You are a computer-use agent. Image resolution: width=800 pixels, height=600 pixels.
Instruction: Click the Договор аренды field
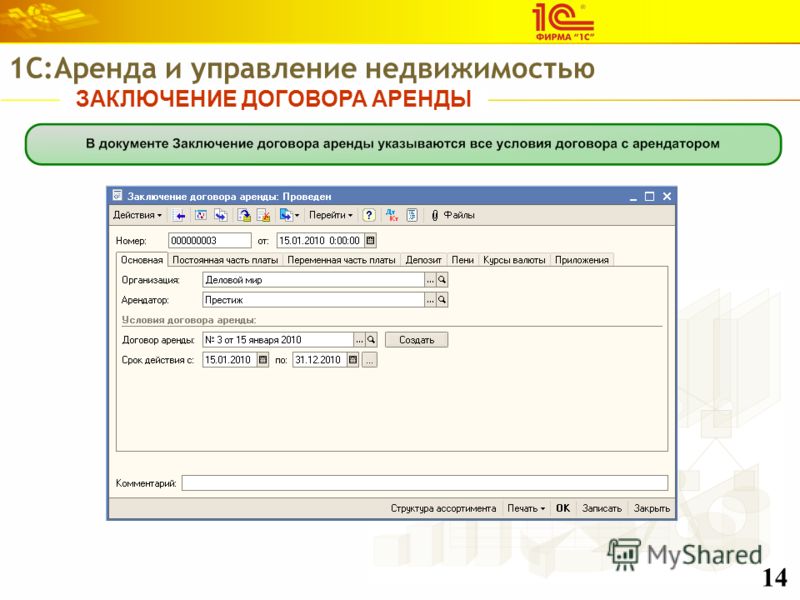coord(278,340)
